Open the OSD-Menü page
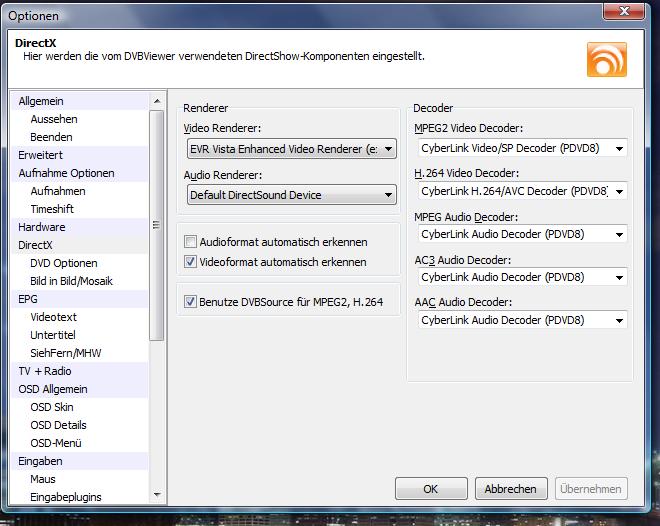Viewport: 660px width, 526px height. coord(56,443)
